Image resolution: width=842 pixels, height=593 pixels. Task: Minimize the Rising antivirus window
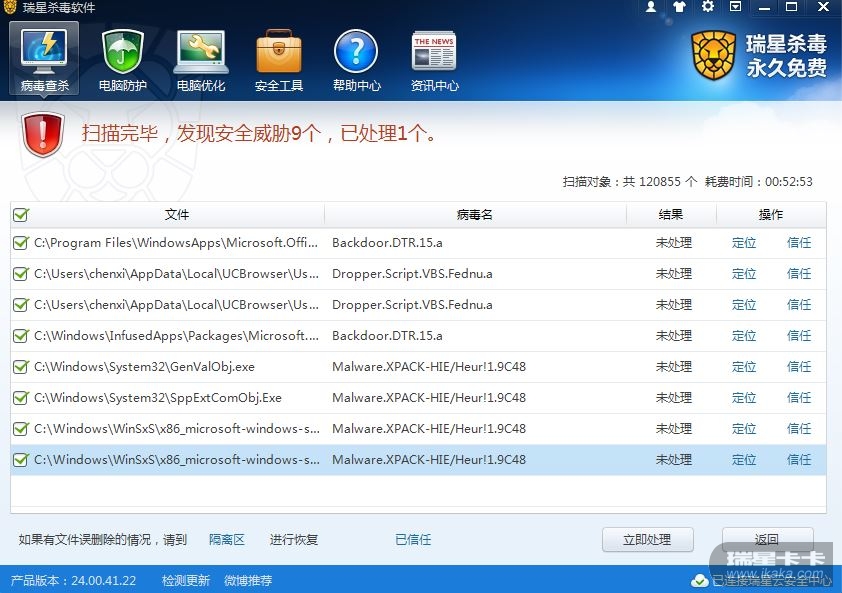[x=765, y=7]
